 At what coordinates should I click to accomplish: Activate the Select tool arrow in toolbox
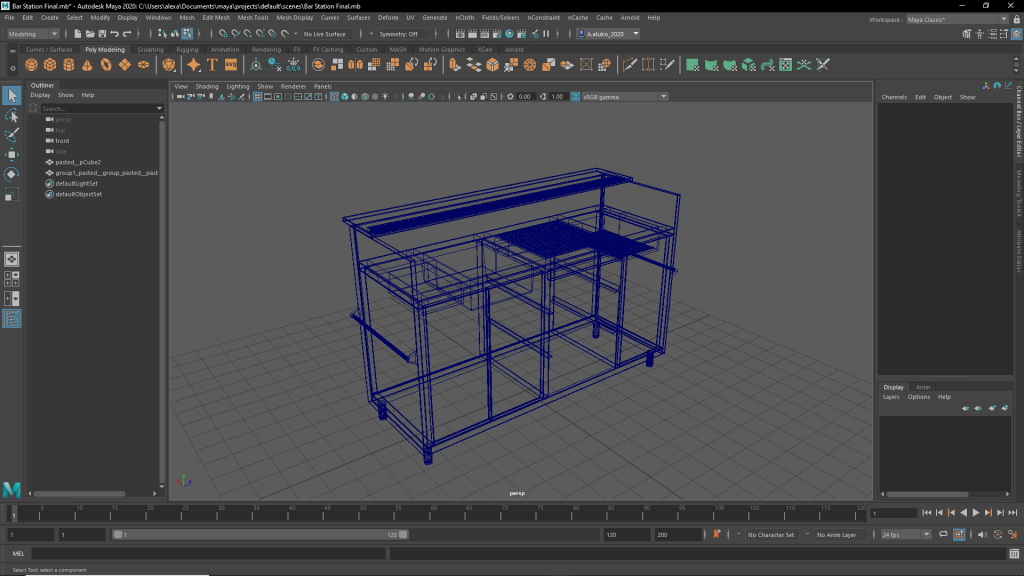click(x=11, y=96)
